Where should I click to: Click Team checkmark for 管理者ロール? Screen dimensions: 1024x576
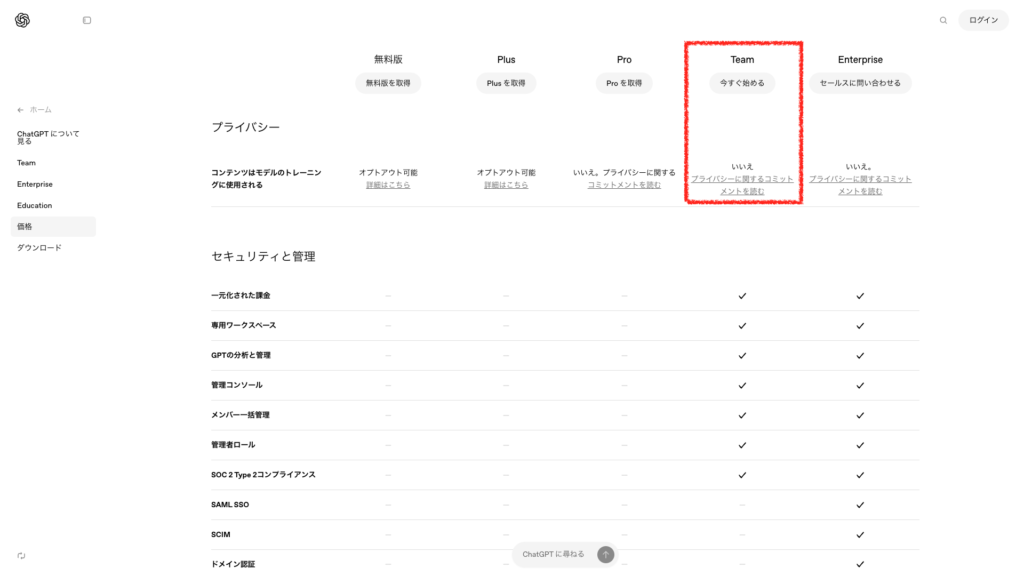coord(742,445)
